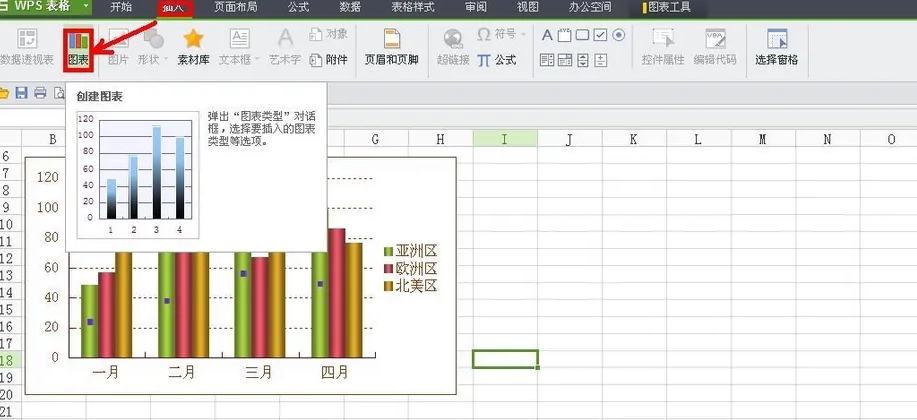The height and width of the screenshot is (420, 917).
Task: Expand the 文本框 dropdown arrow
Action: [257, 60]
